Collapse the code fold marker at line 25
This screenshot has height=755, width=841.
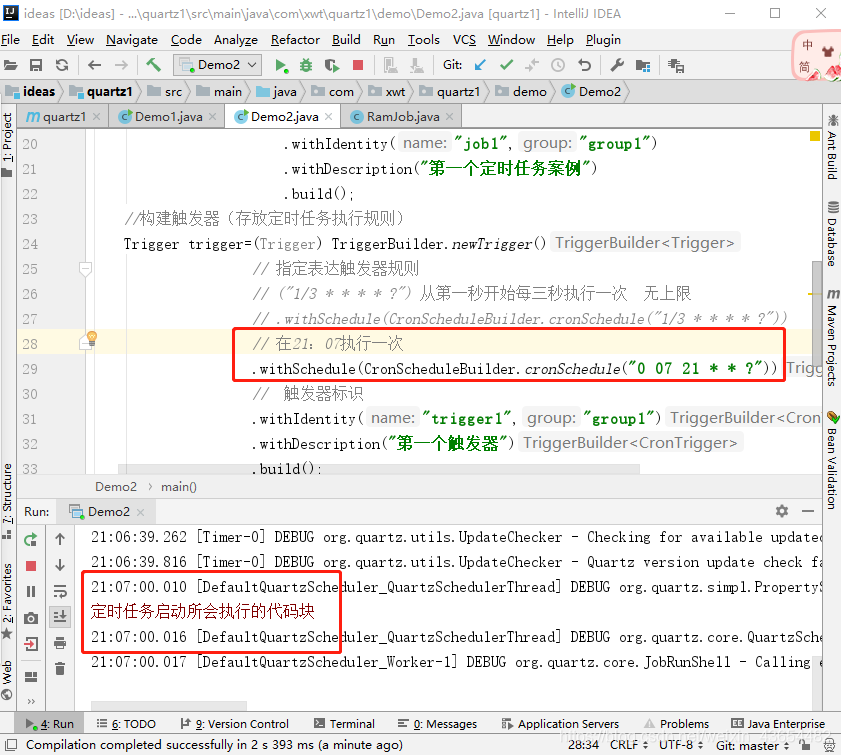point(85,269)
